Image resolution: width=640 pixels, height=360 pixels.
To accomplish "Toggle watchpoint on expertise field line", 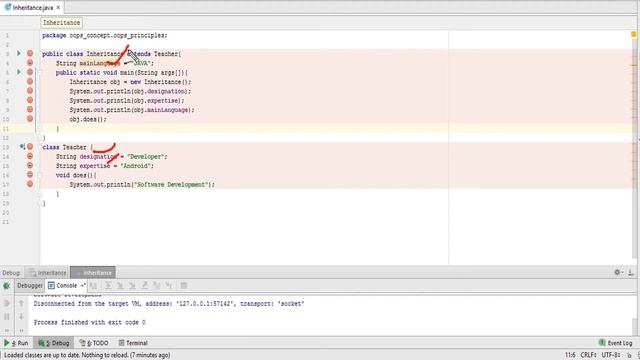I will [x=30, y=165].
